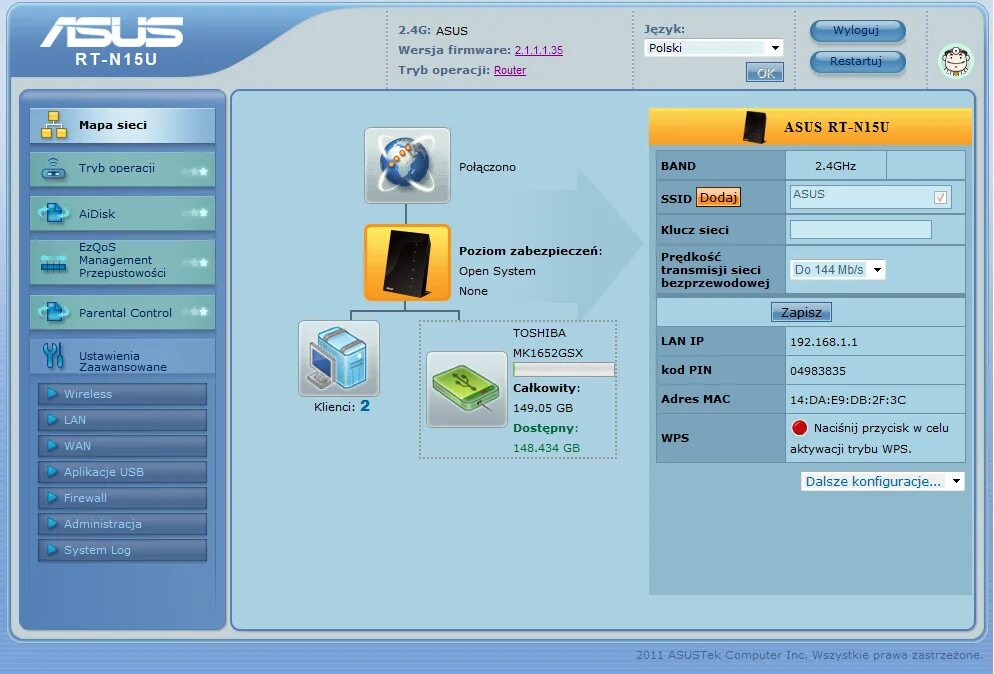The width and height of the screenshot is (994, 674).
Task: Click the MAC address 14:DA:E9:DB:2F:3C
Action: (x=848, y=400)
